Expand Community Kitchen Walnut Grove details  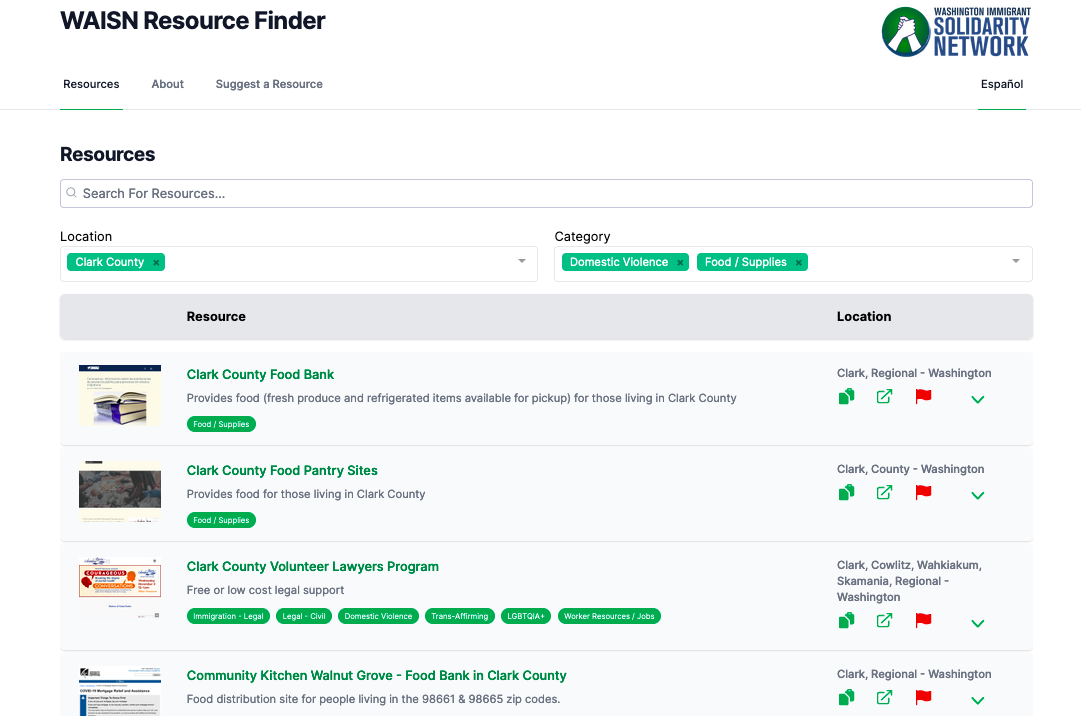(978, 700)
